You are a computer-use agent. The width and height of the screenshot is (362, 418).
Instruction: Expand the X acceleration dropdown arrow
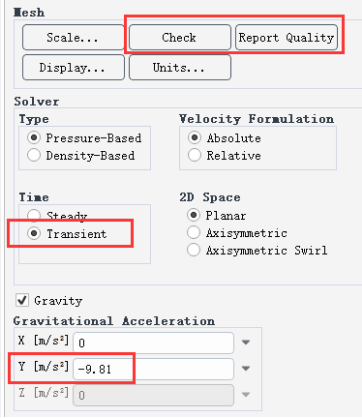click(246, 342)
